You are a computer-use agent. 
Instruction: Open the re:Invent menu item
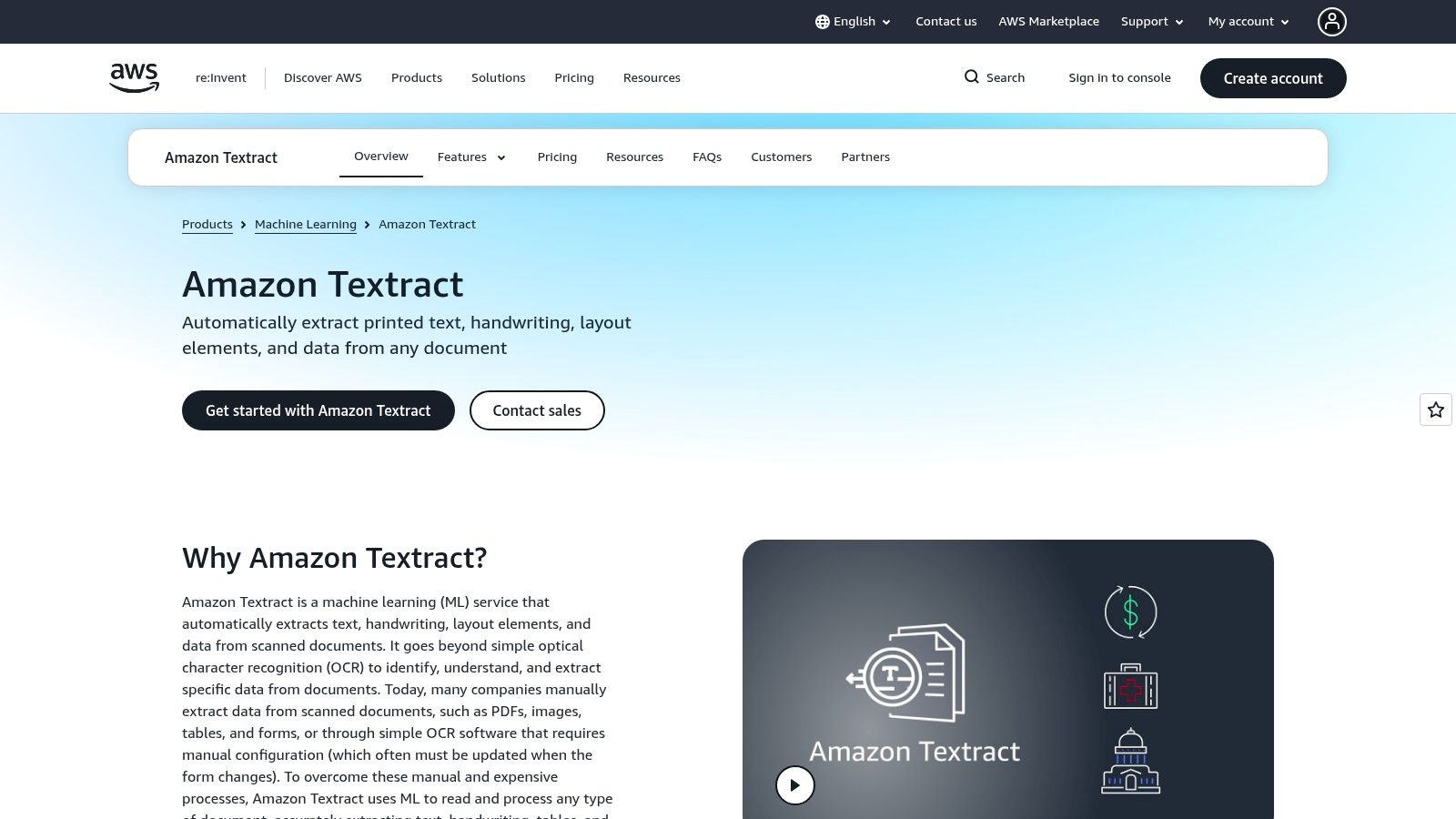pos(221,78)
